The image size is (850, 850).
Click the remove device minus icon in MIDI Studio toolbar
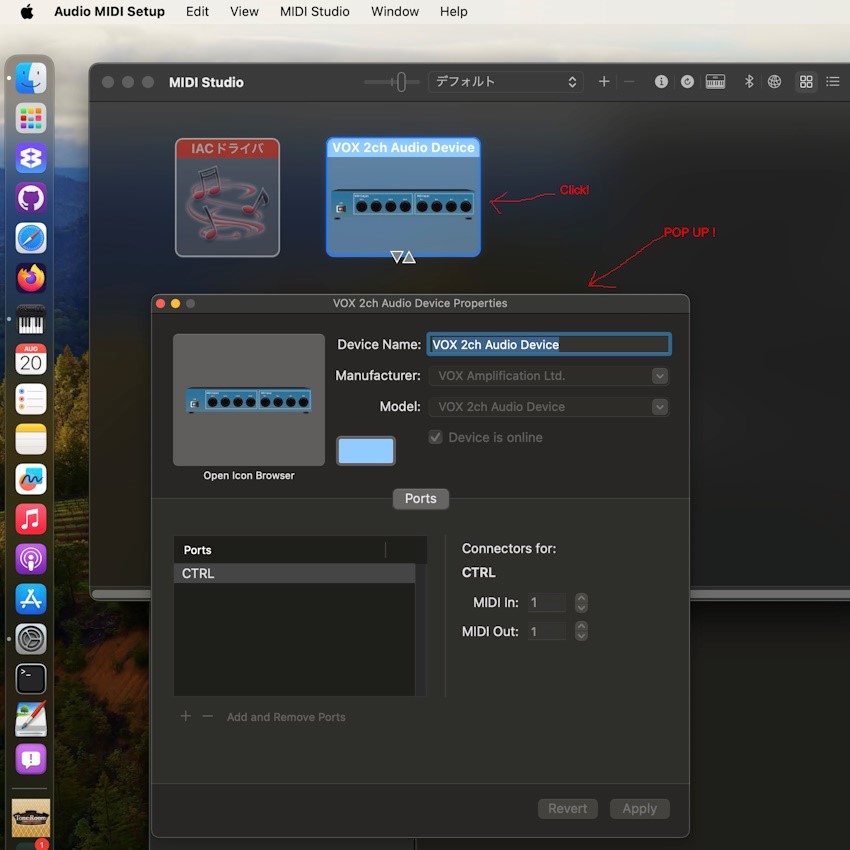(x=629, y=82)
